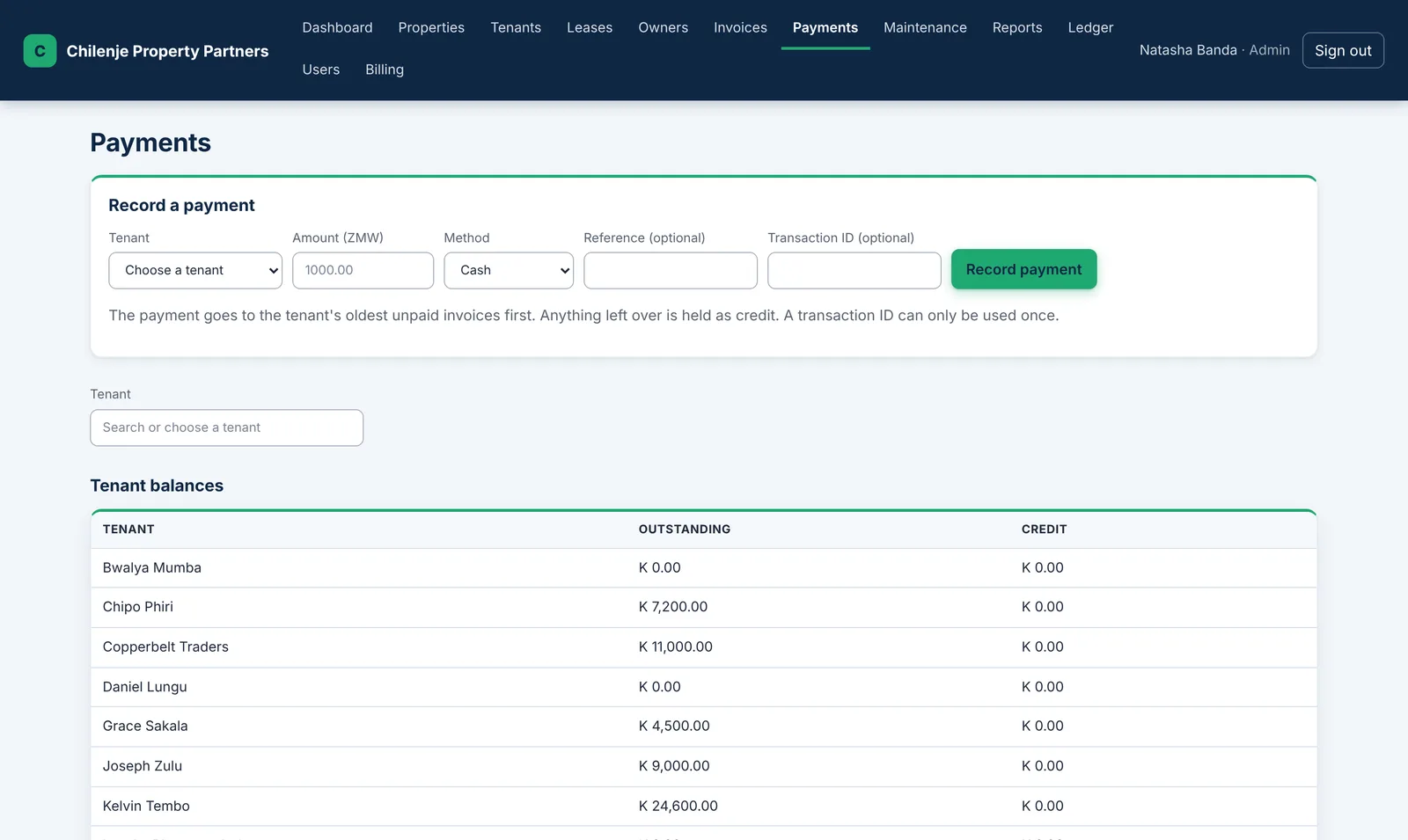Click Grace Sakala in tenant balances
Screen dimensions: 1408x840
(145, 726)
